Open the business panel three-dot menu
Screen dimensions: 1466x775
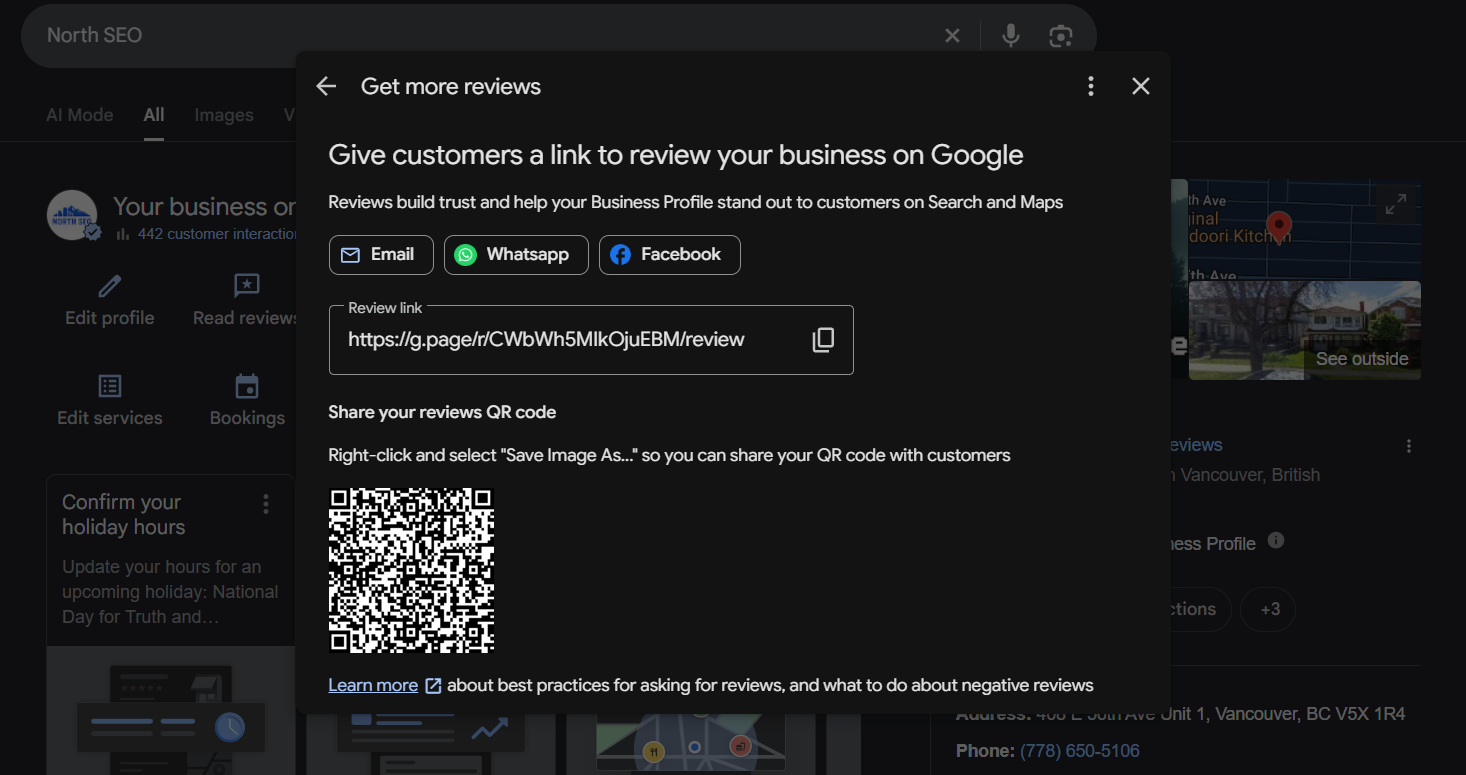[x=1409, y=446]
